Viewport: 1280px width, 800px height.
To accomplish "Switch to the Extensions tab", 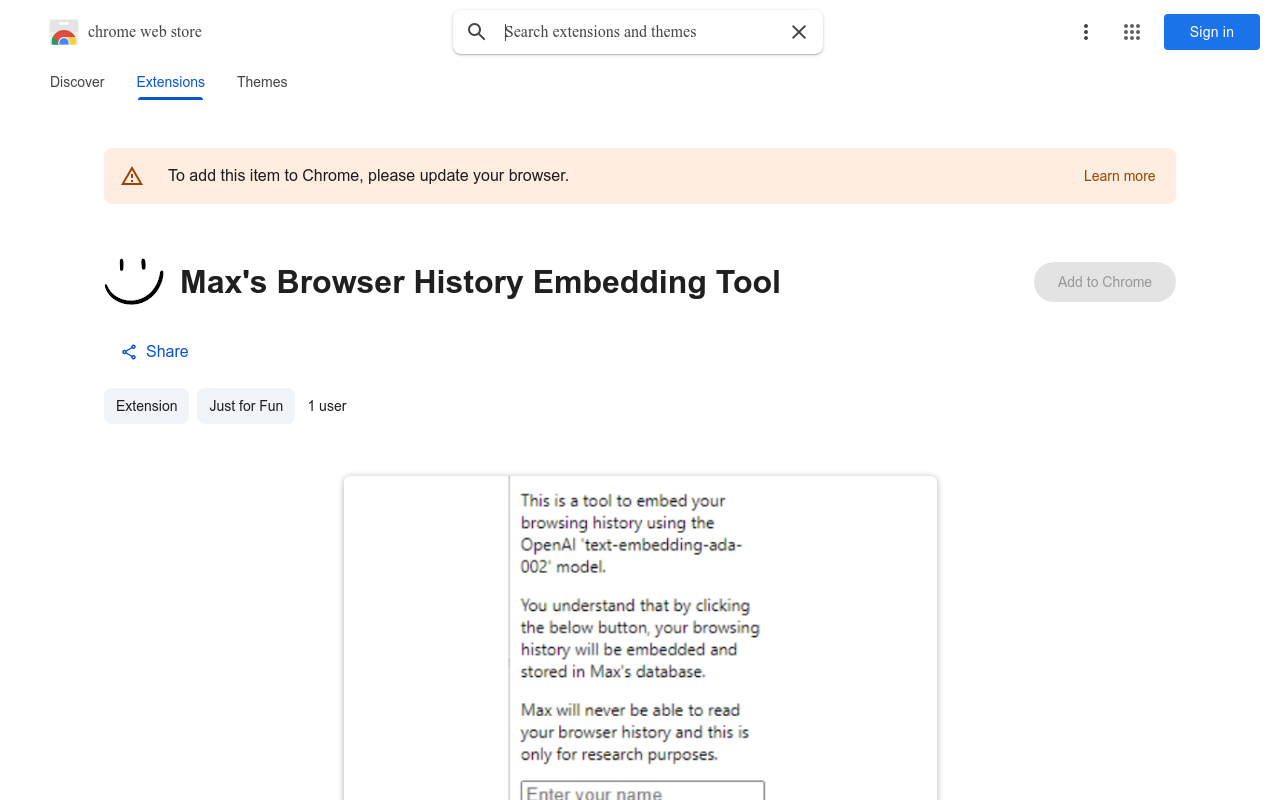I will tap(170, 82).
